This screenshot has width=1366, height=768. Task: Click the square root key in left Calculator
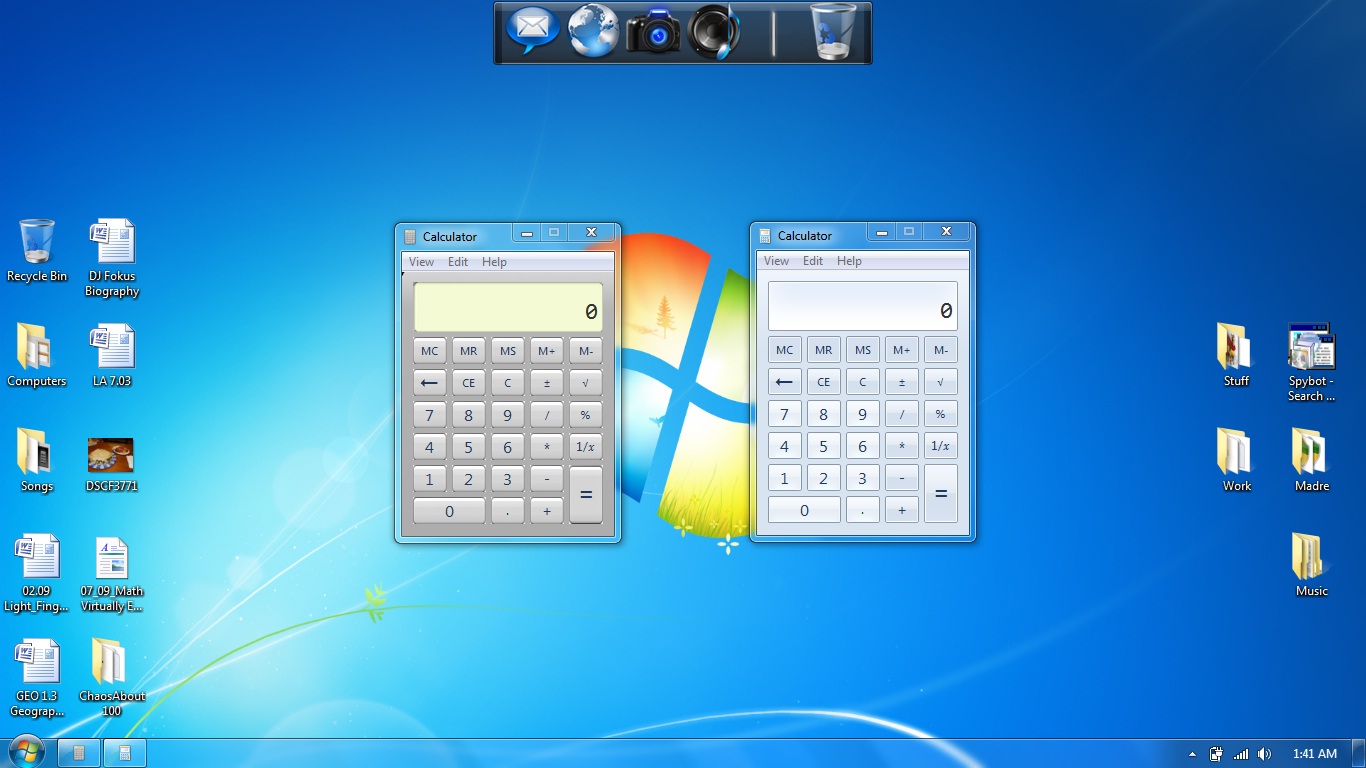[x=586, y=383]
